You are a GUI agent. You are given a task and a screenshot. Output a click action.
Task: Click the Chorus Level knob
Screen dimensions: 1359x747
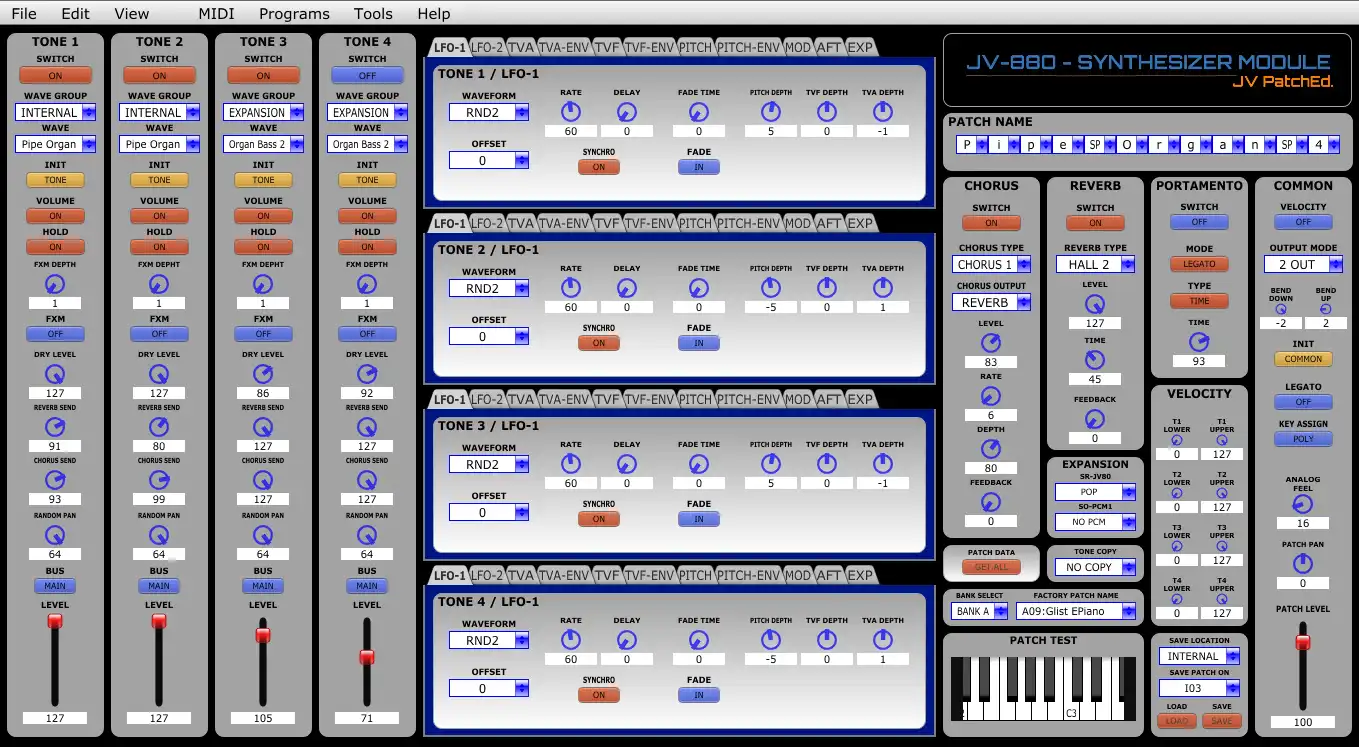tap(991, 343)
